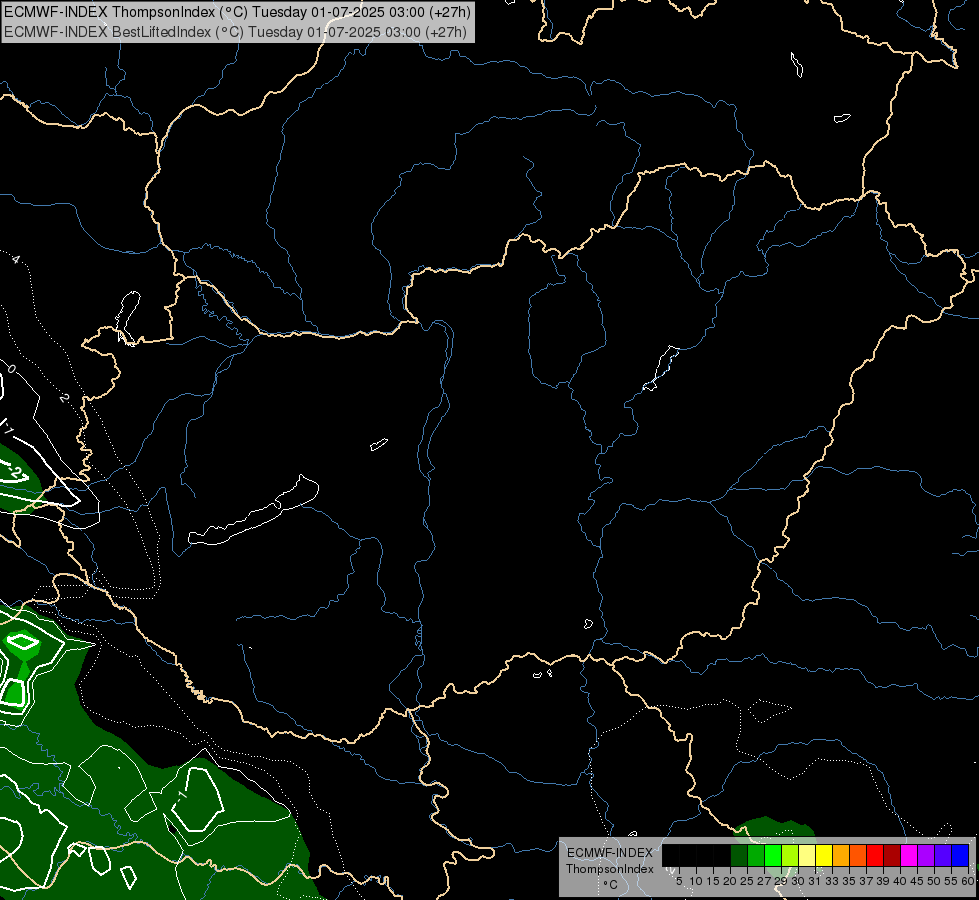979x900 pixels.
Task: Select the bright green 27-29 legend swatch
Action: pyautogui.click(x=773, y=855)
